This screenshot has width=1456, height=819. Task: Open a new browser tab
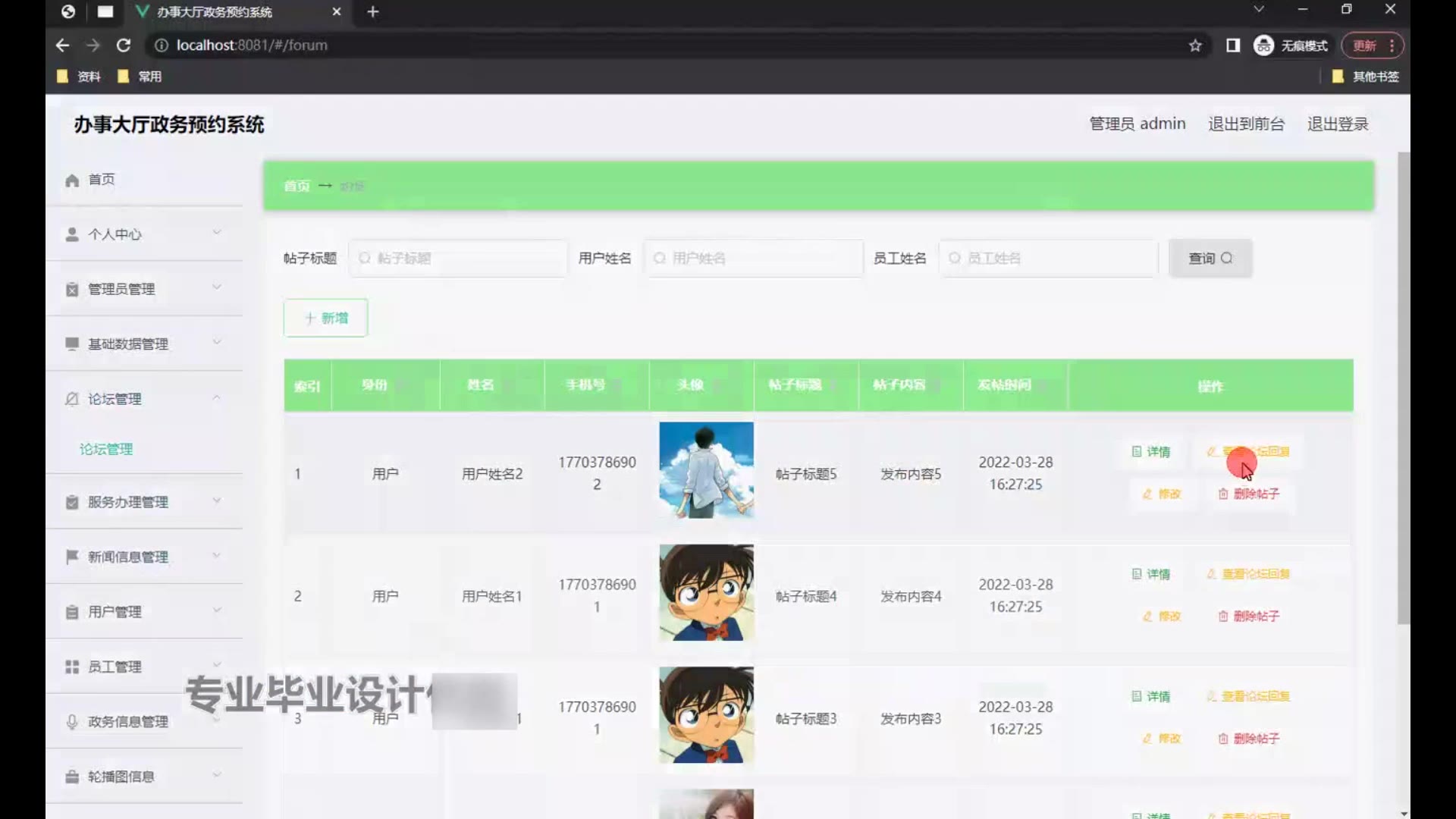372,11
